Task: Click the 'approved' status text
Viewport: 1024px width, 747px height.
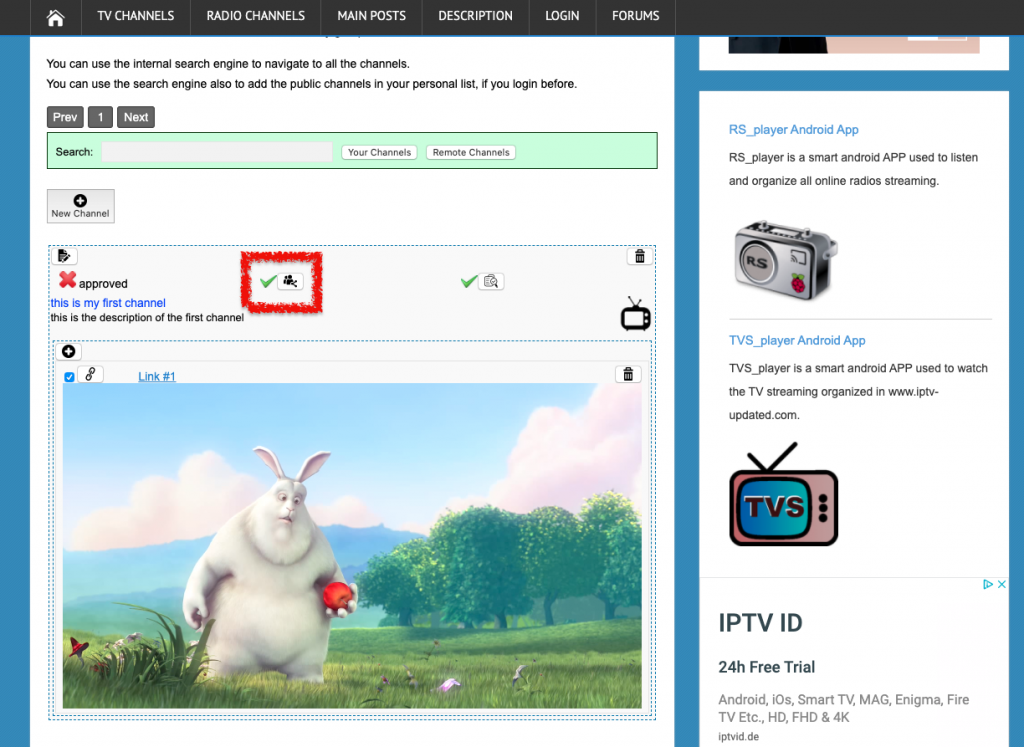Action: 103,284
